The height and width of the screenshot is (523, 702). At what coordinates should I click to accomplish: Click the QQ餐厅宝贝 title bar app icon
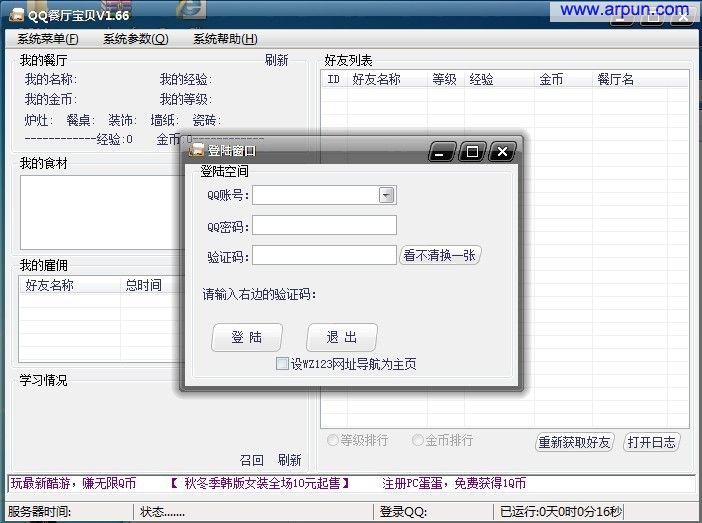point(16,15)
